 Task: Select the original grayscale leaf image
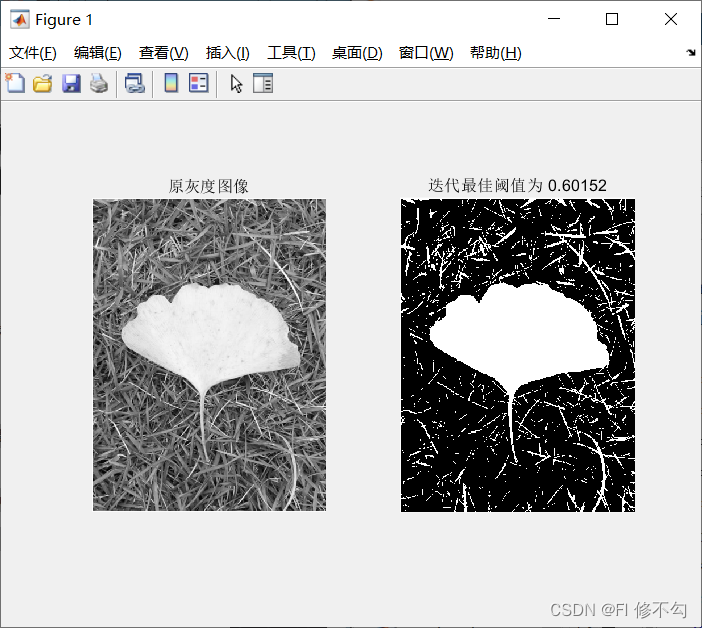coord(210,355)
